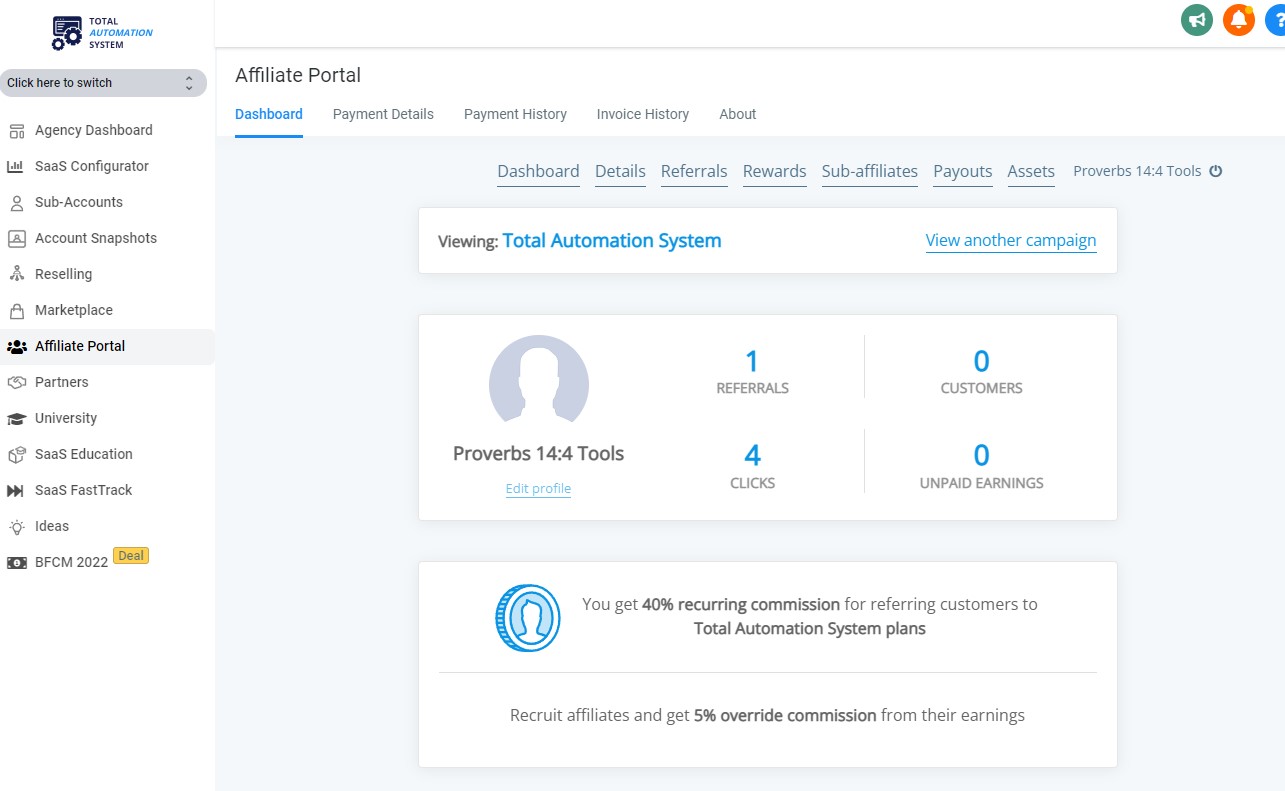Click the Affiliate Portal page heading

(298, 75)
